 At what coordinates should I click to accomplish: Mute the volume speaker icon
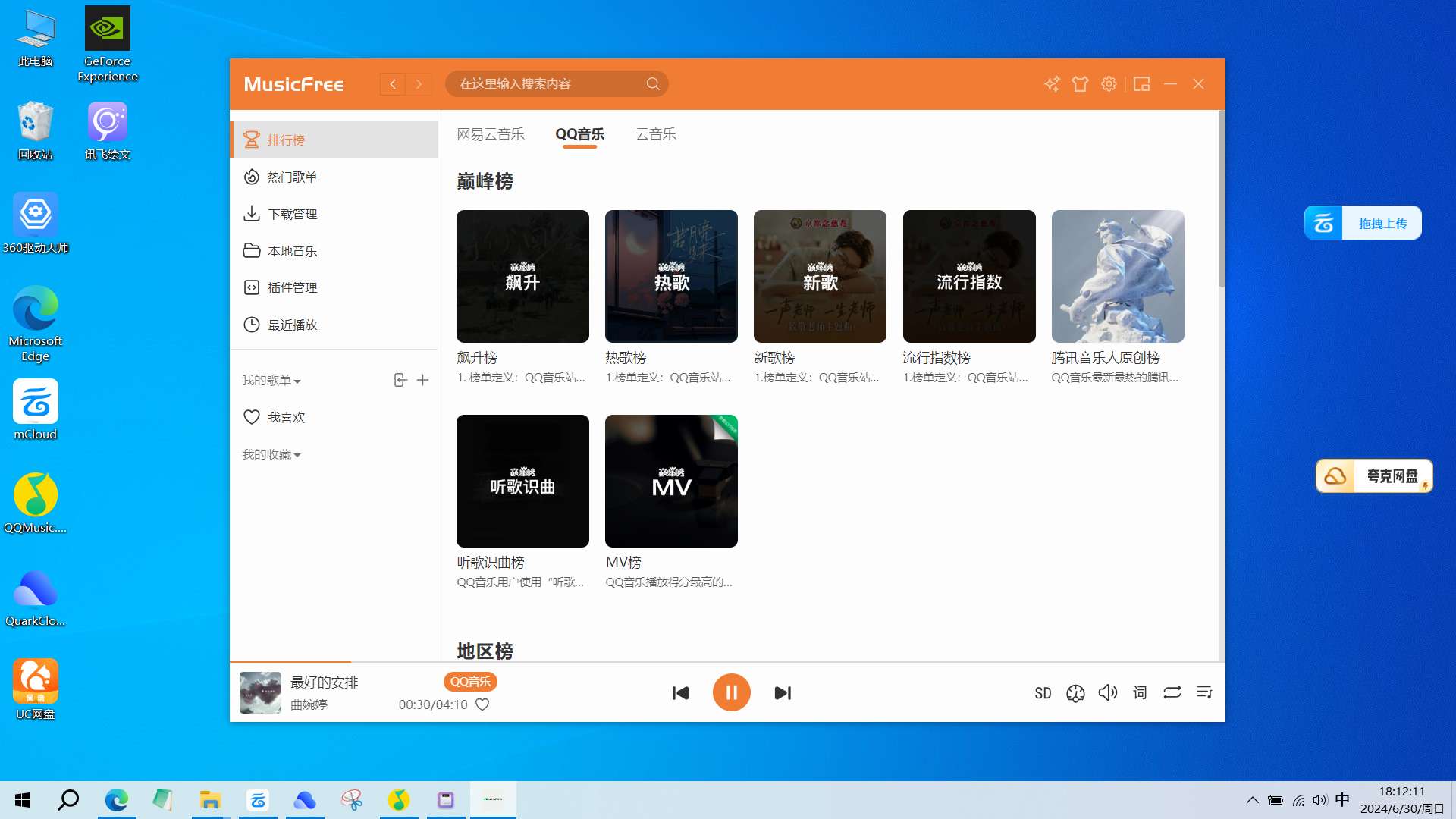tap(1108, 692)
